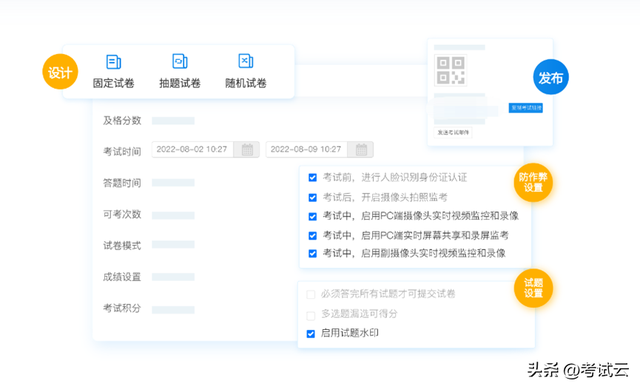640x389 pixels.
Task: Select the 固定试卷 paper icon
Action: 113,62
